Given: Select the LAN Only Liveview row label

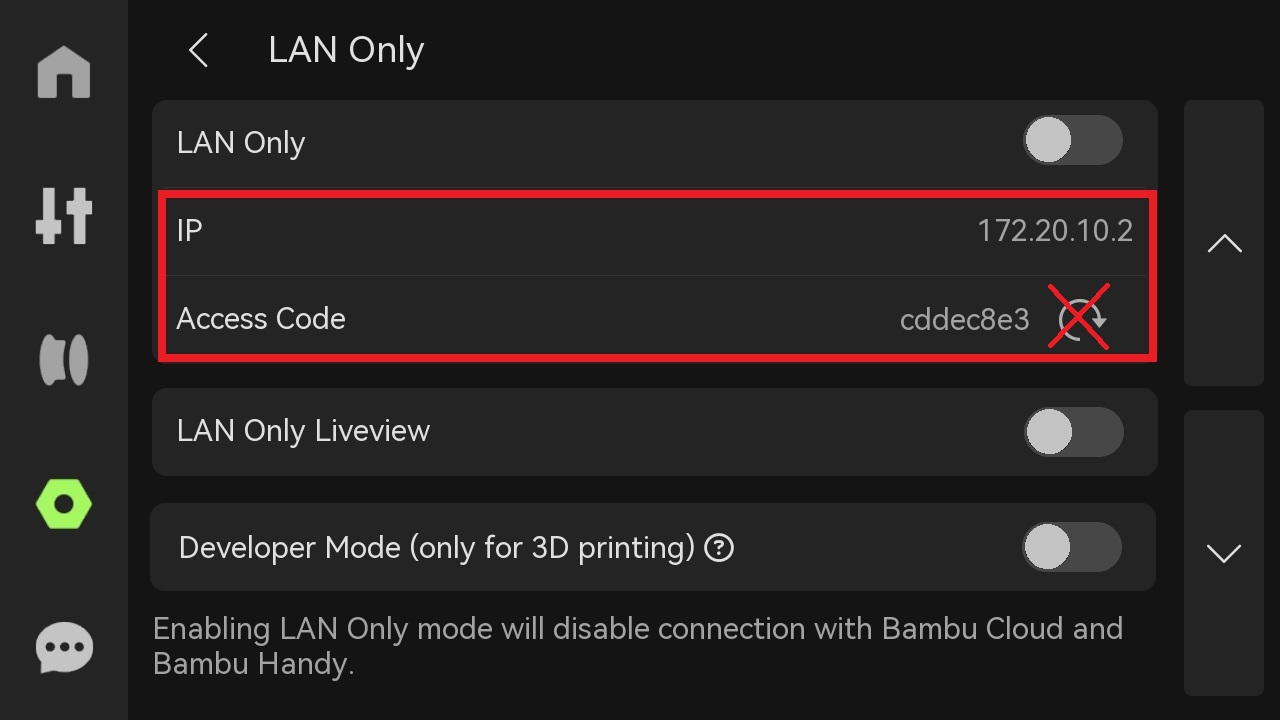Looking at the screenshot, I should [x=303, y=431].
